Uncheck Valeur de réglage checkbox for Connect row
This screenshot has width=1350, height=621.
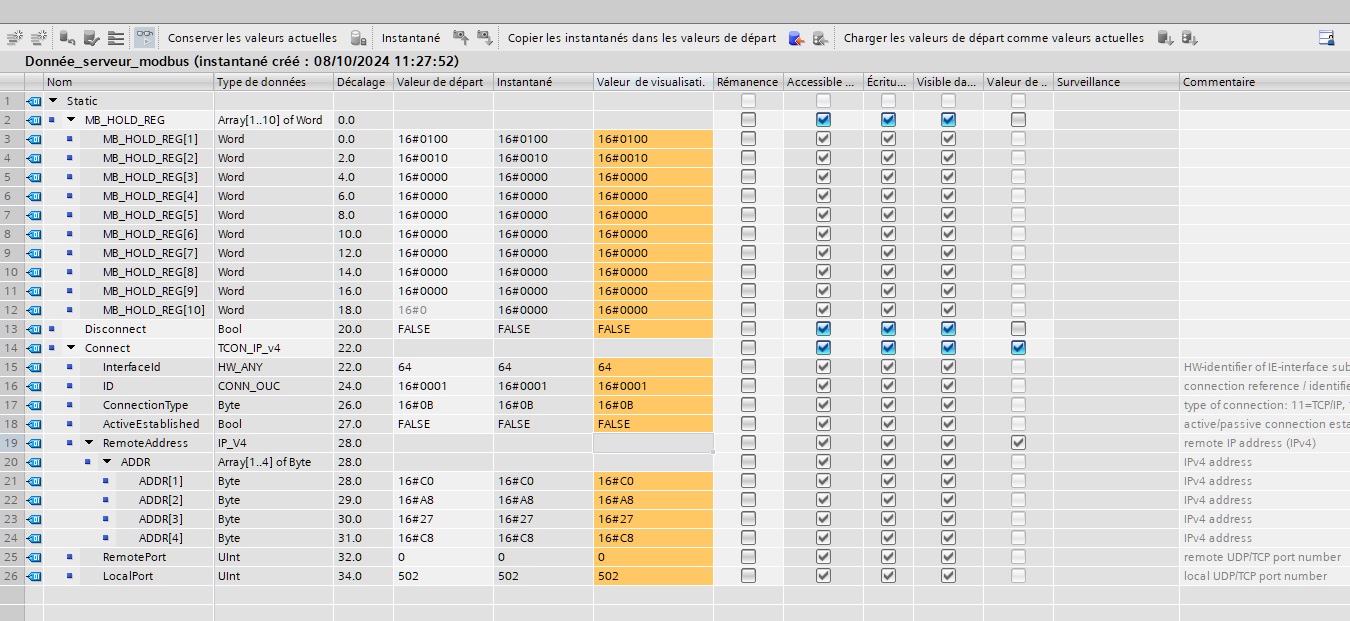click(x=1018, y=348)
